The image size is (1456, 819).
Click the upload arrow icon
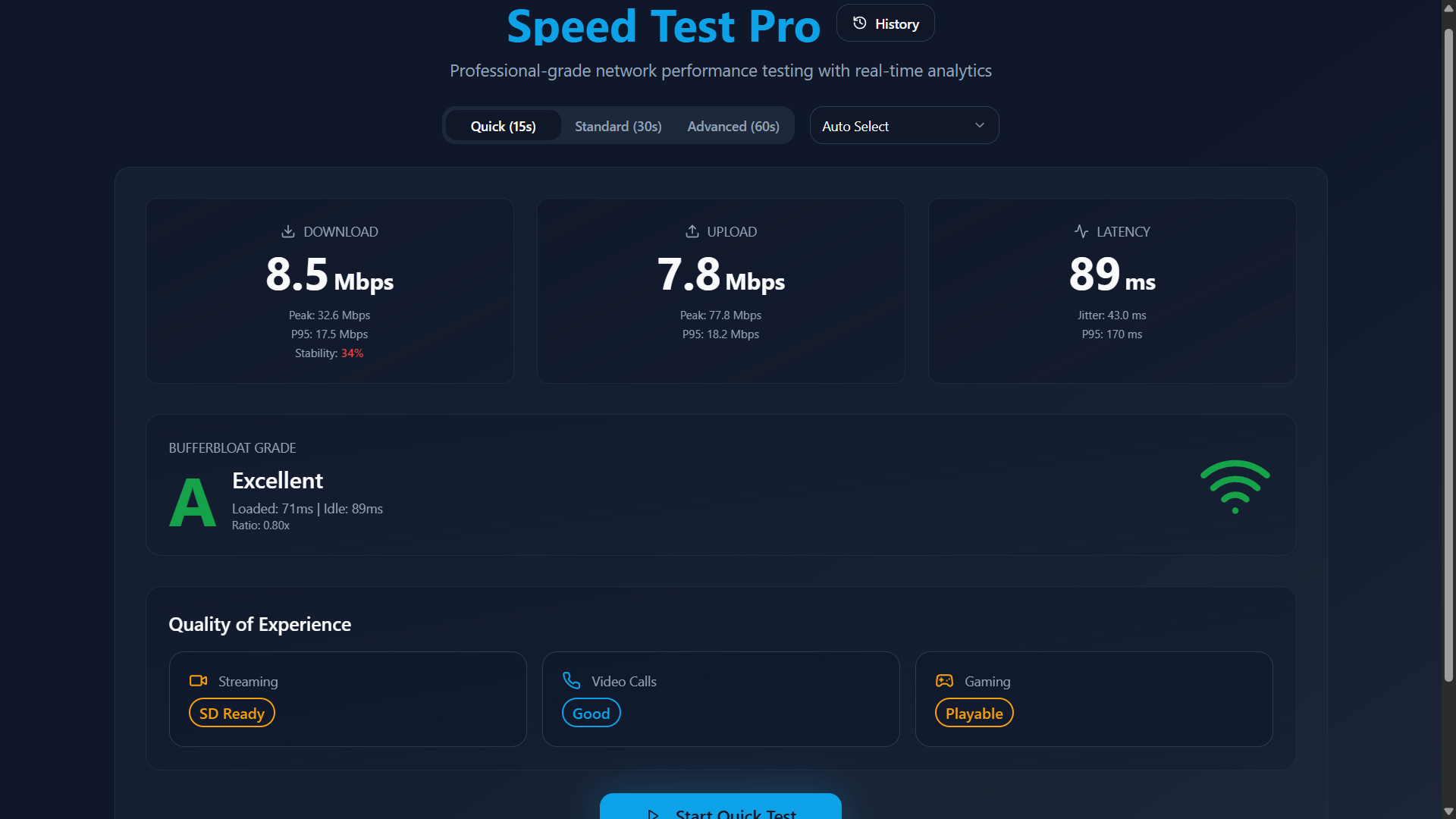tap(692, 231)
